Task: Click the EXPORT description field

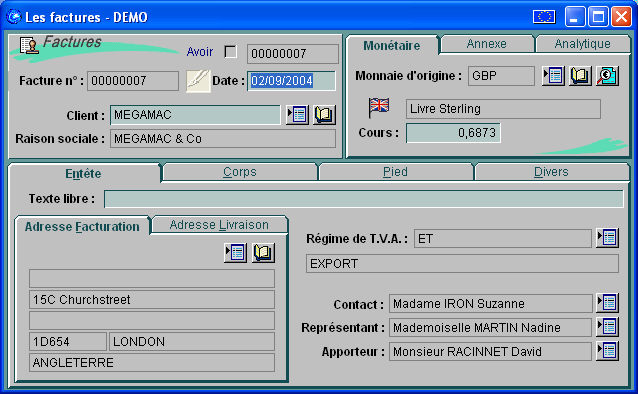Action: coord(462,263)
